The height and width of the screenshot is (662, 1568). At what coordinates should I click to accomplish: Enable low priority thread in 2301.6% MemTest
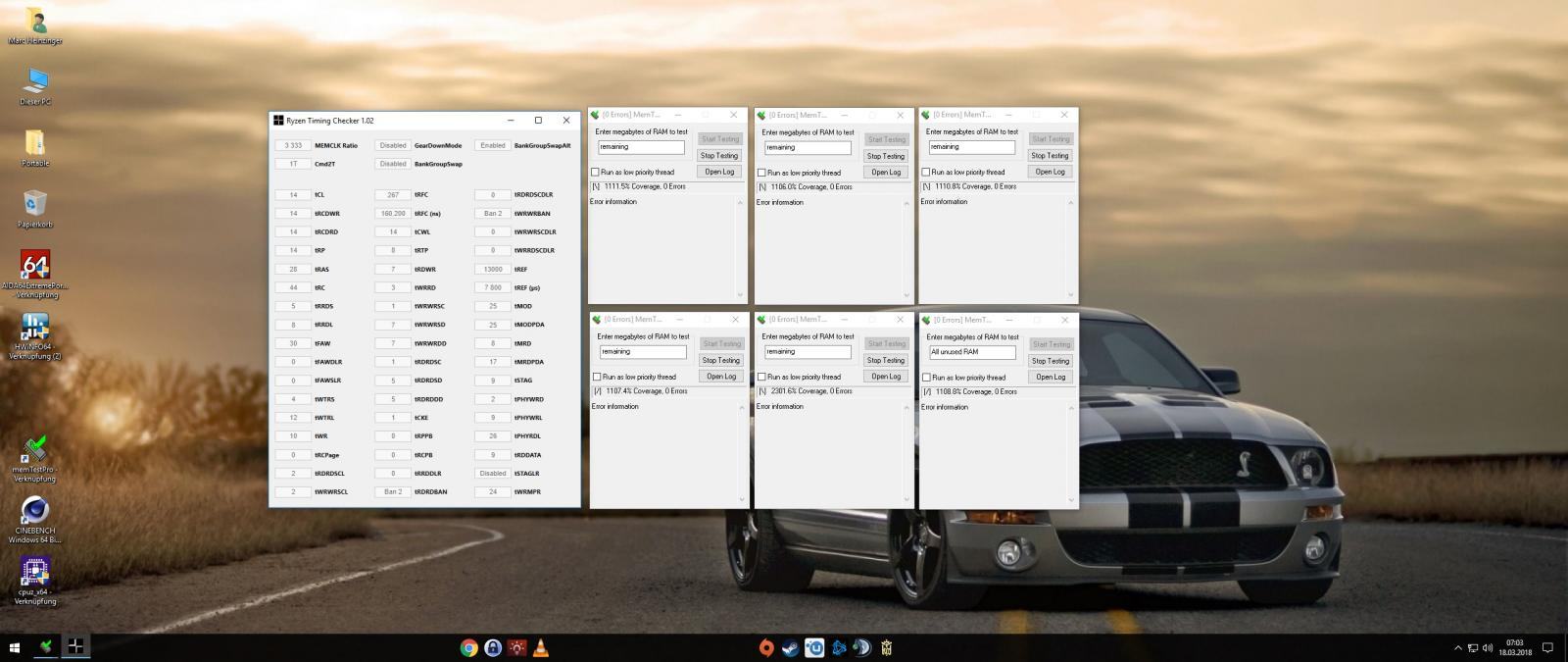tap(761, 377)
